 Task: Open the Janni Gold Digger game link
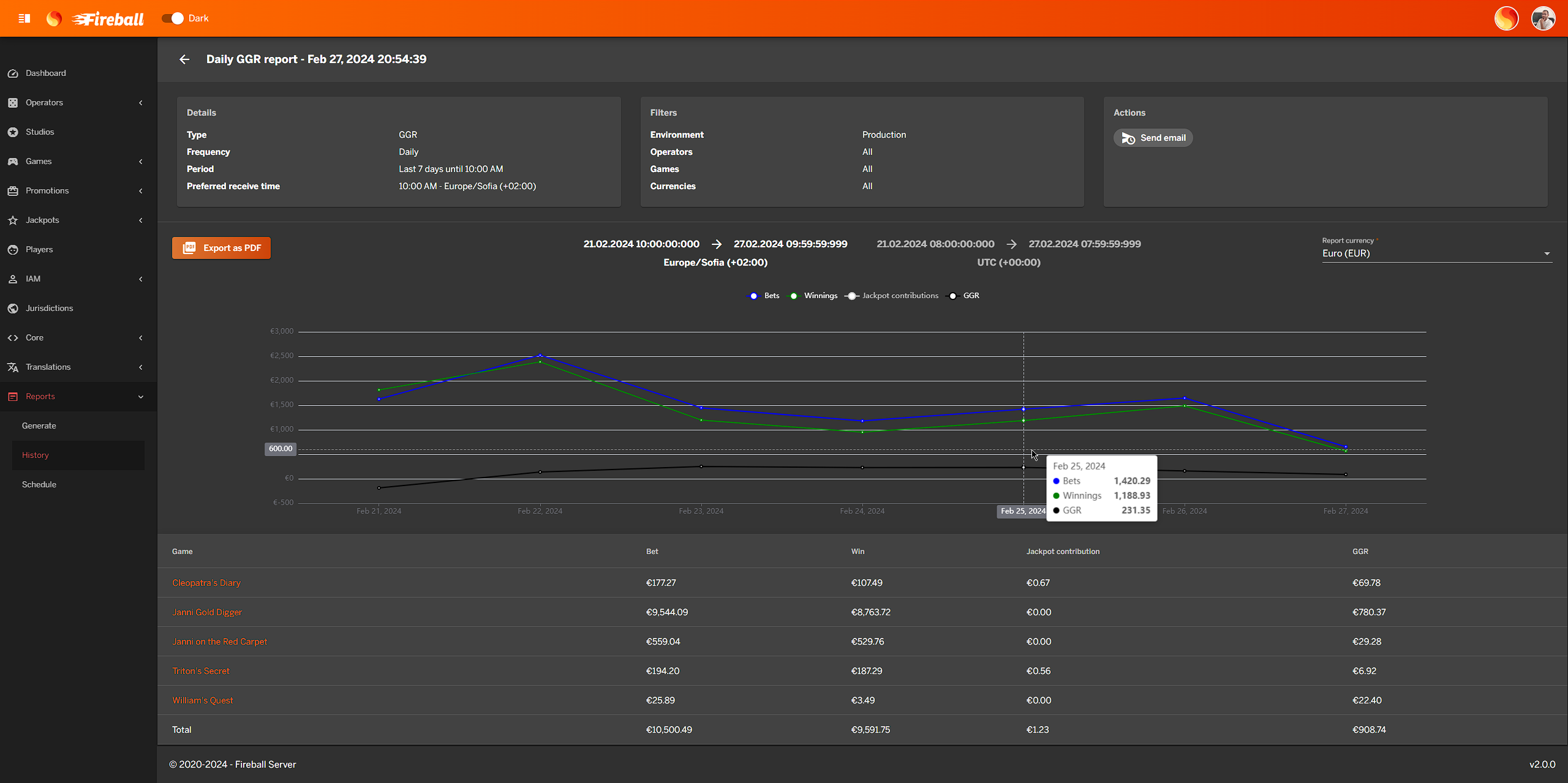[x=207, y=612]
